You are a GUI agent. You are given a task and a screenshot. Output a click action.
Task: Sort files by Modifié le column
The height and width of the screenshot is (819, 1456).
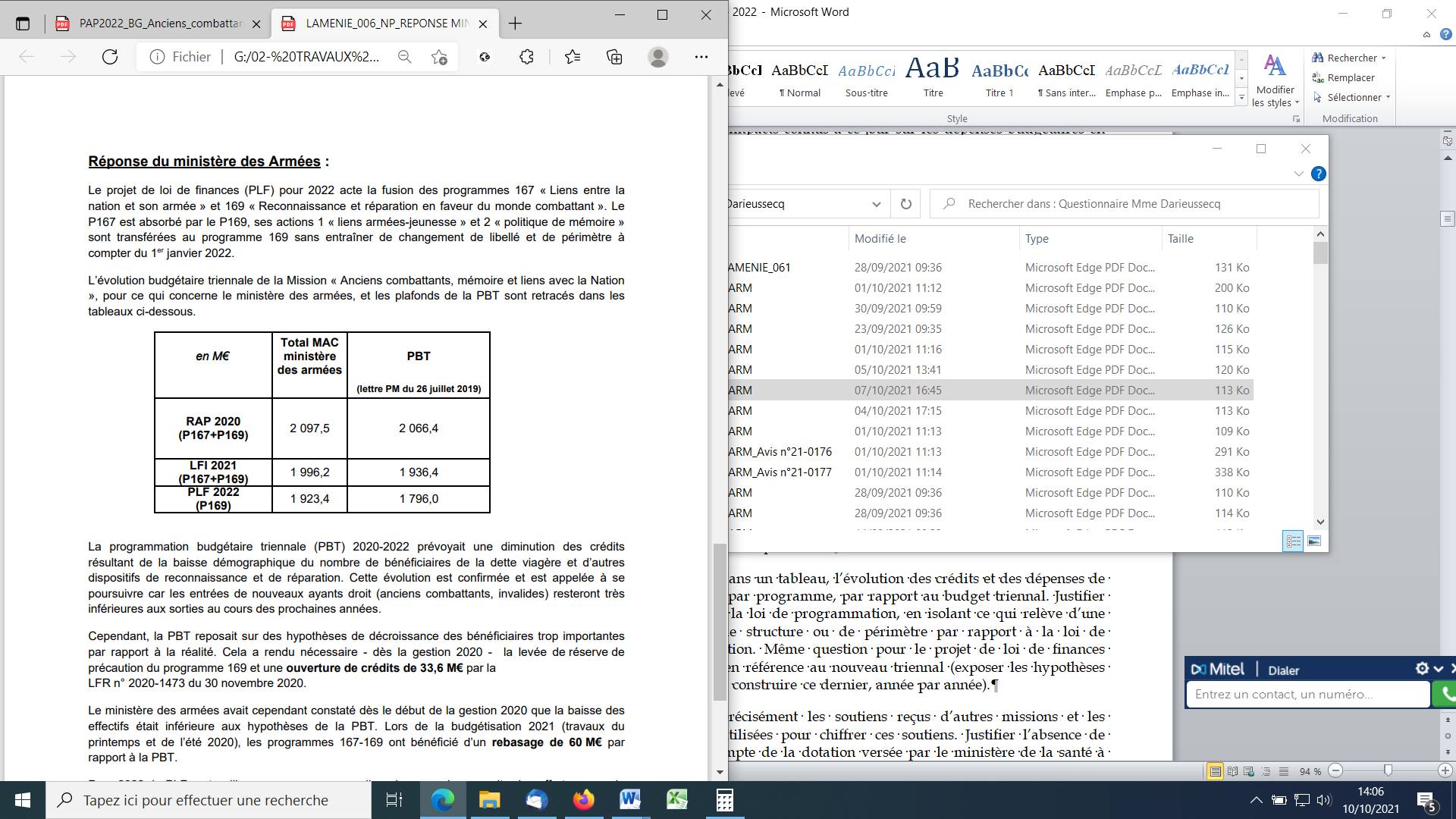tap(880, 238)
